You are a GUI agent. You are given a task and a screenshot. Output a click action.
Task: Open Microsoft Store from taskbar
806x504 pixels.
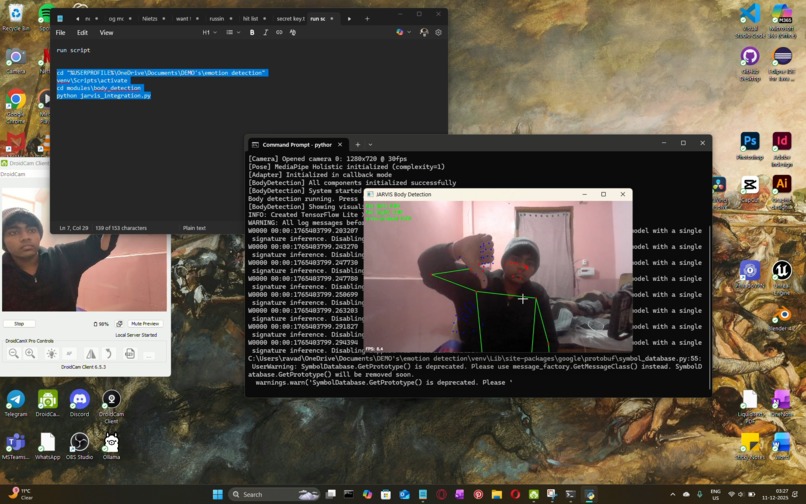click(x=386, y=494)
